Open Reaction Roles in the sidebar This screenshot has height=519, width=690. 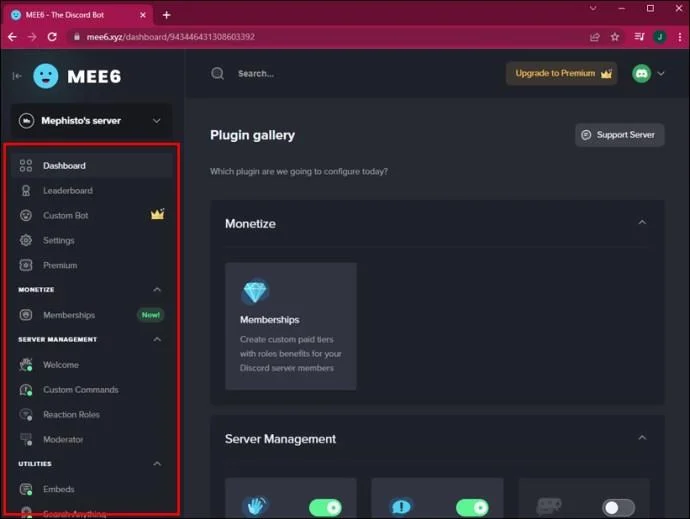(x=92, y=415)
